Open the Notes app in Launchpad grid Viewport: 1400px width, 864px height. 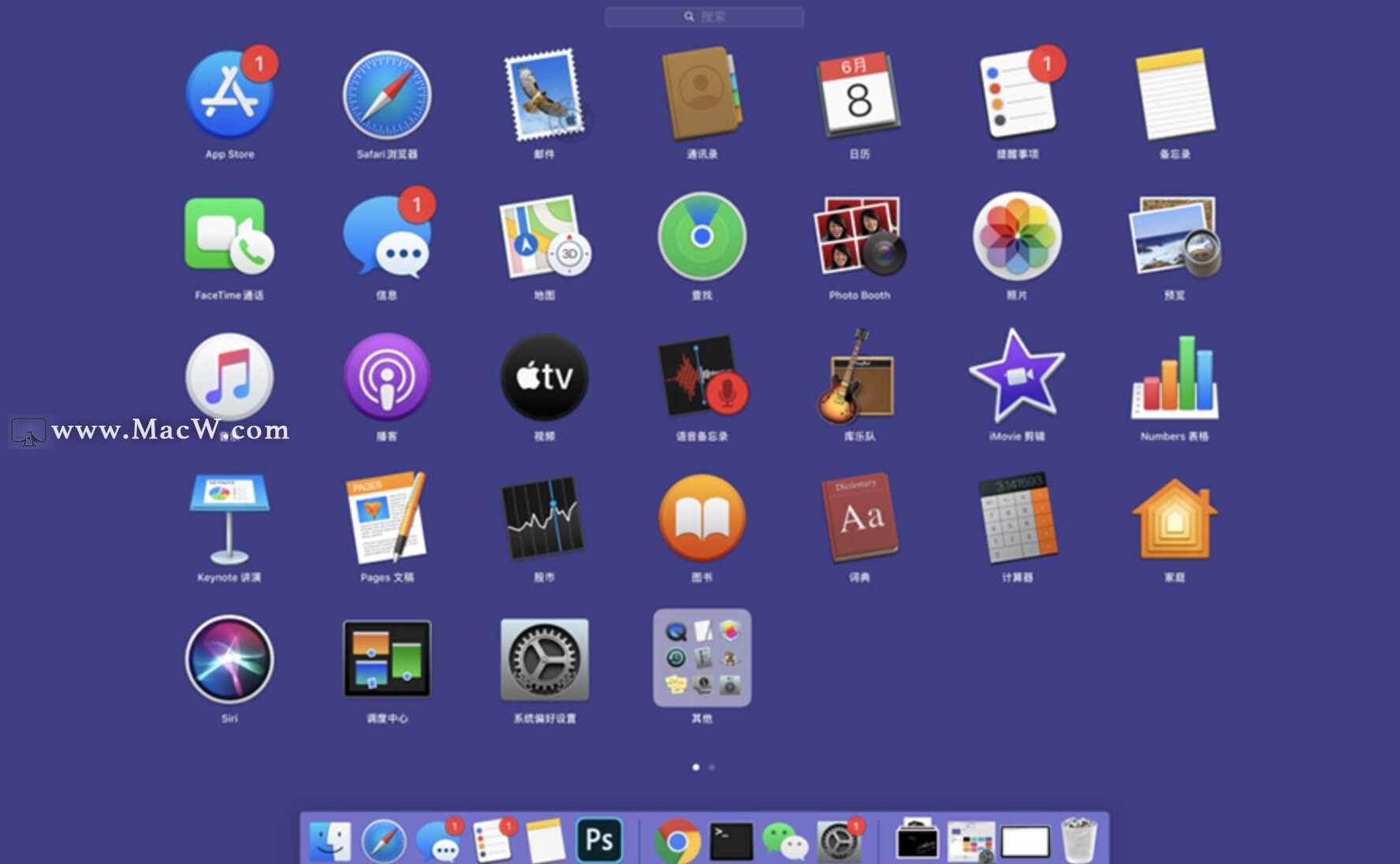pyautogui.click(x=1175, y=94)
